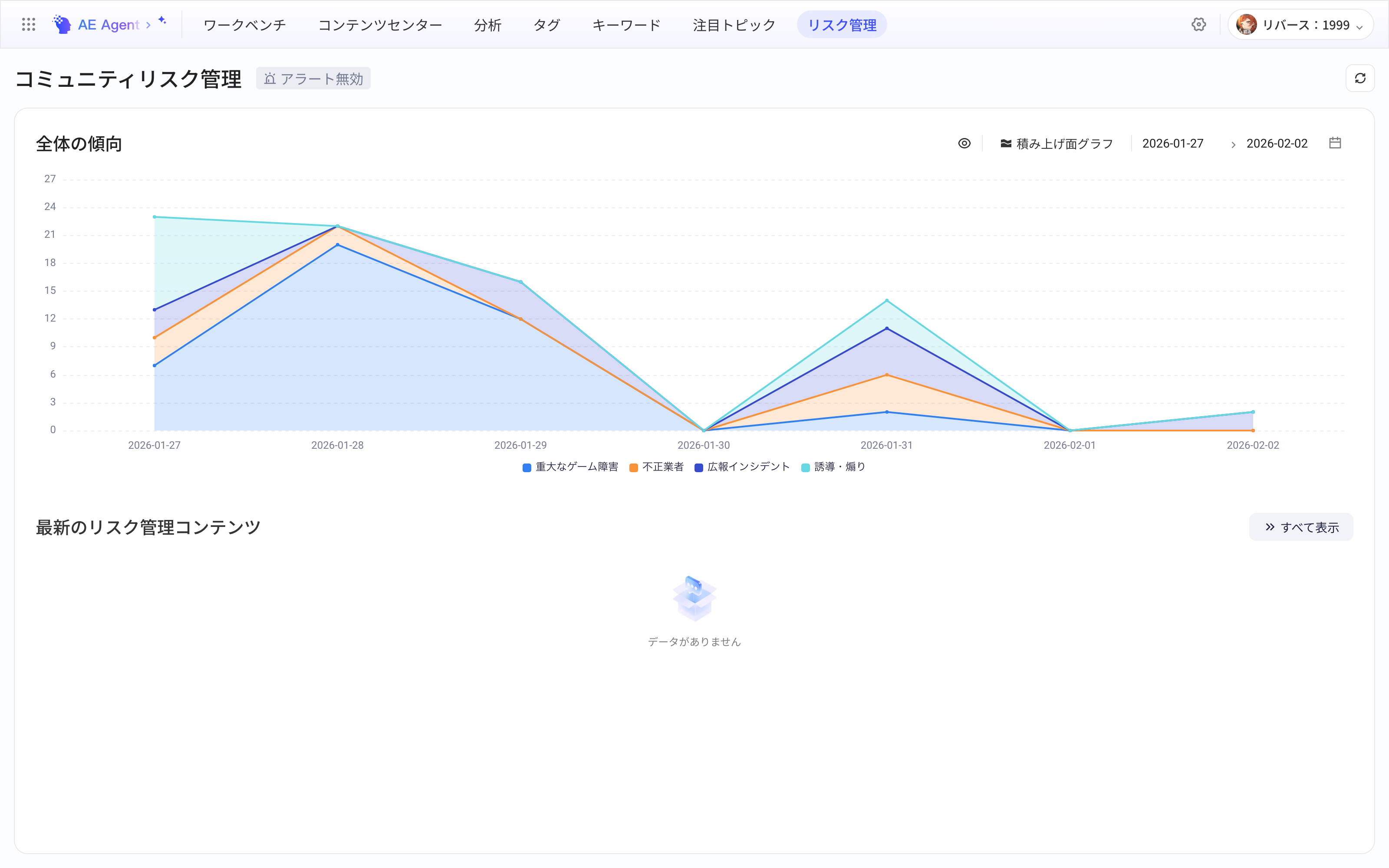Toggle 重大なゲーム障害 legend series
The height and width of the screenshot is (868, 1389).
570,467
